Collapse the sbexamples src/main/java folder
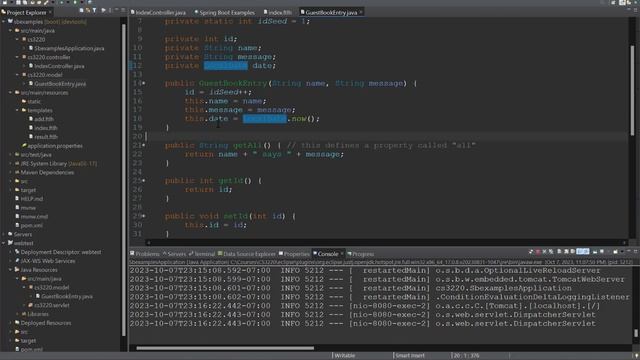Image resolution: width=640 pixels, height=360 pixels. tap(11, 31)
